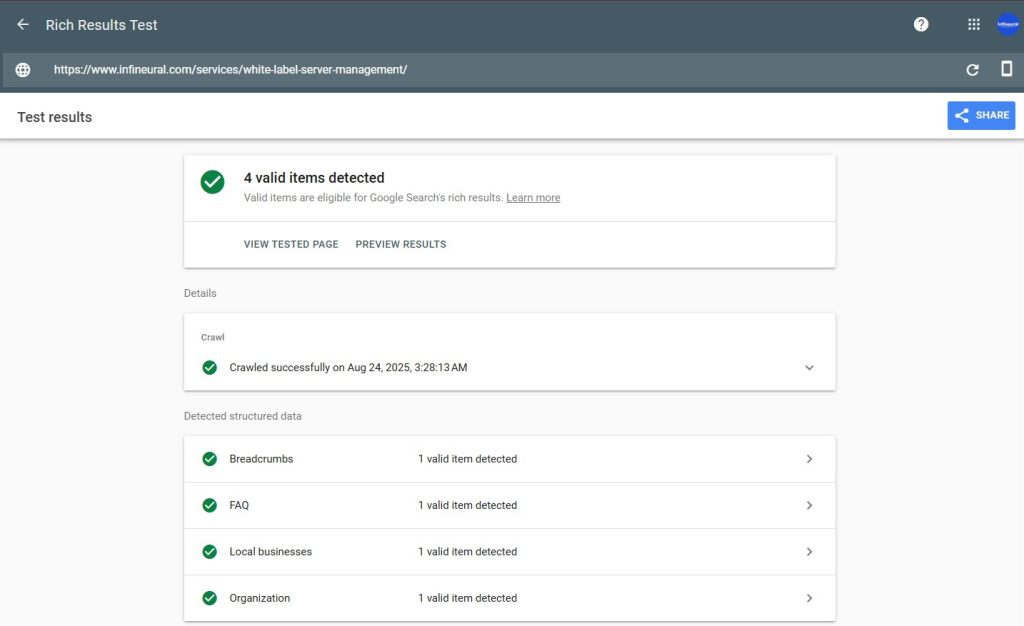The width and height of the screenshot is (1024, 626).
Task: Click the Infineural profile avatar
Action: point(1006,24)
